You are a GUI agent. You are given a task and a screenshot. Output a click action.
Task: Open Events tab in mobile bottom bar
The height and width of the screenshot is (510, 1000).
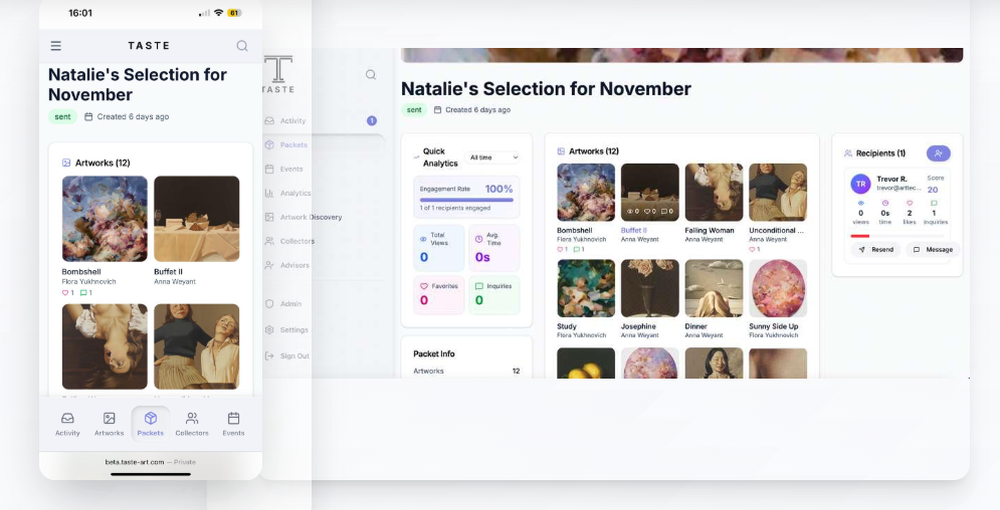coord(233,424)
